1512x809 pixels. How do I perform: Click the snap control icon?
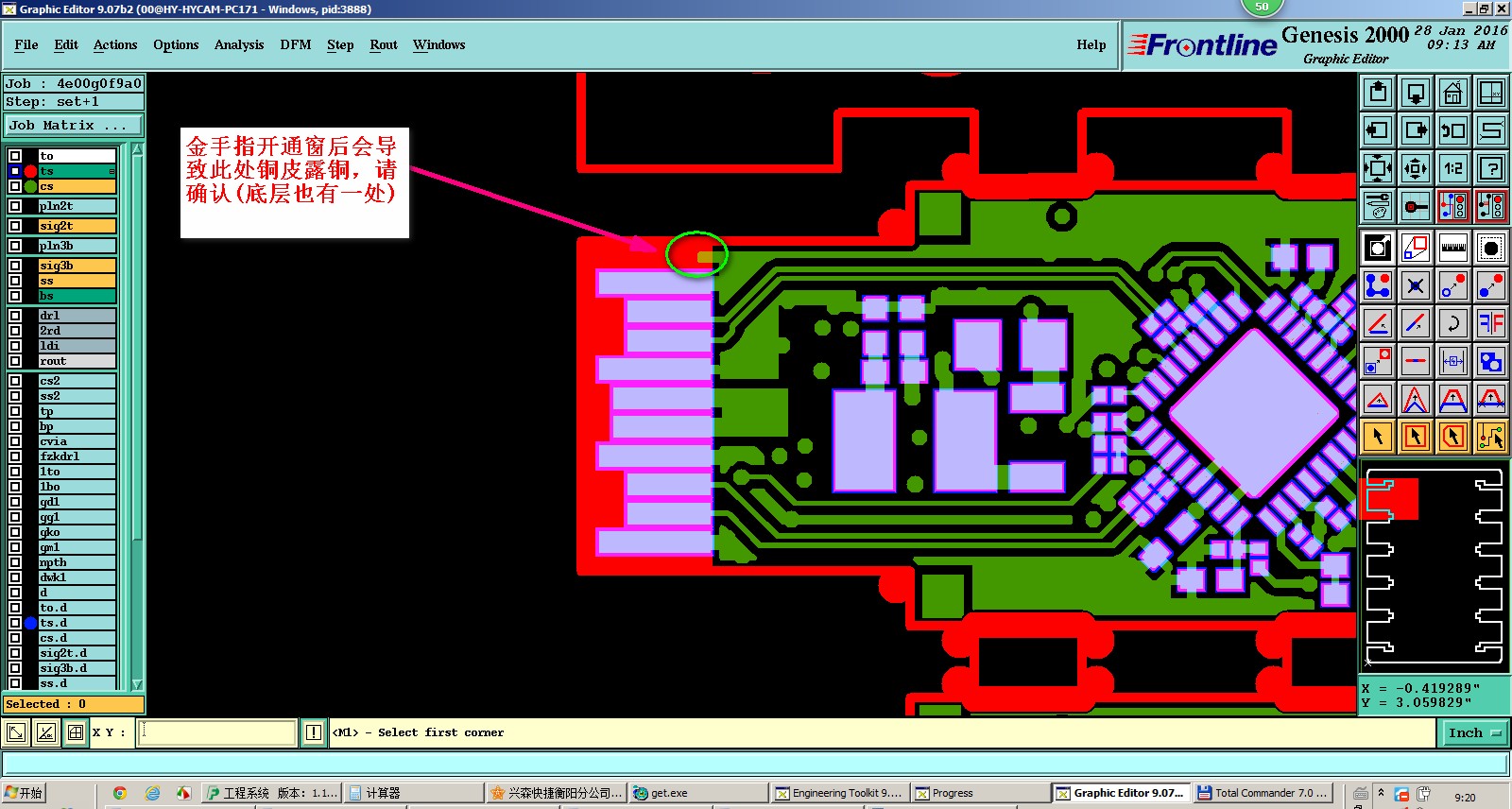1416,206
